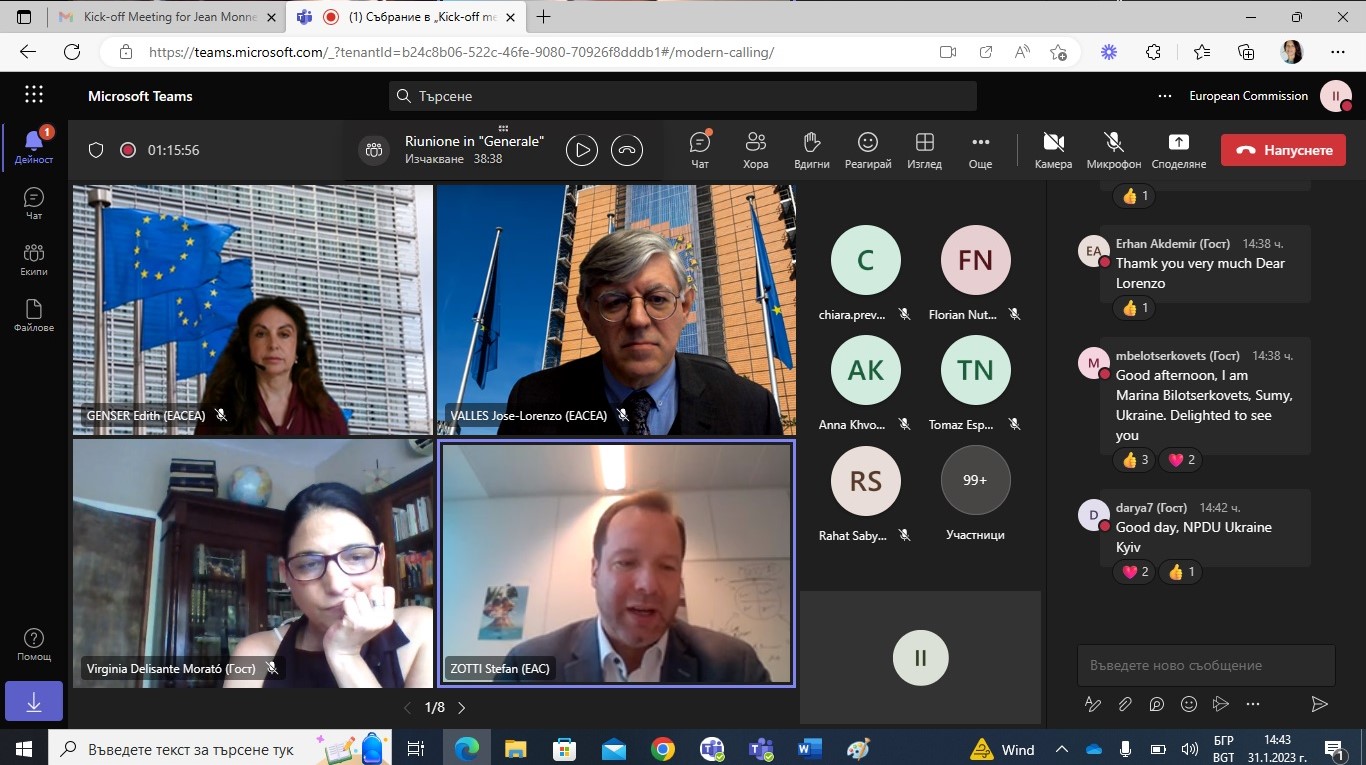Open the More (Още) actions menu

980,150
